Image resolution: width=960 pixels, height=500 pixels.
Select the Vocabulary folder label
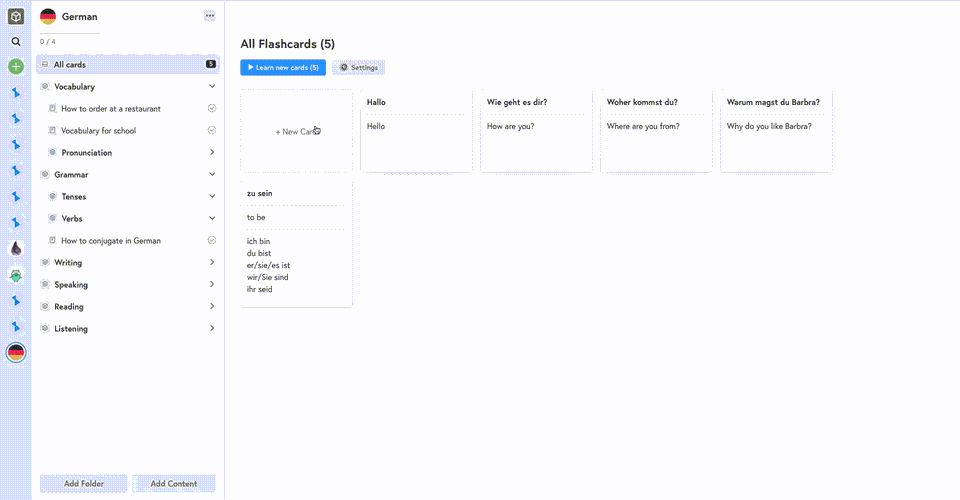75,87
